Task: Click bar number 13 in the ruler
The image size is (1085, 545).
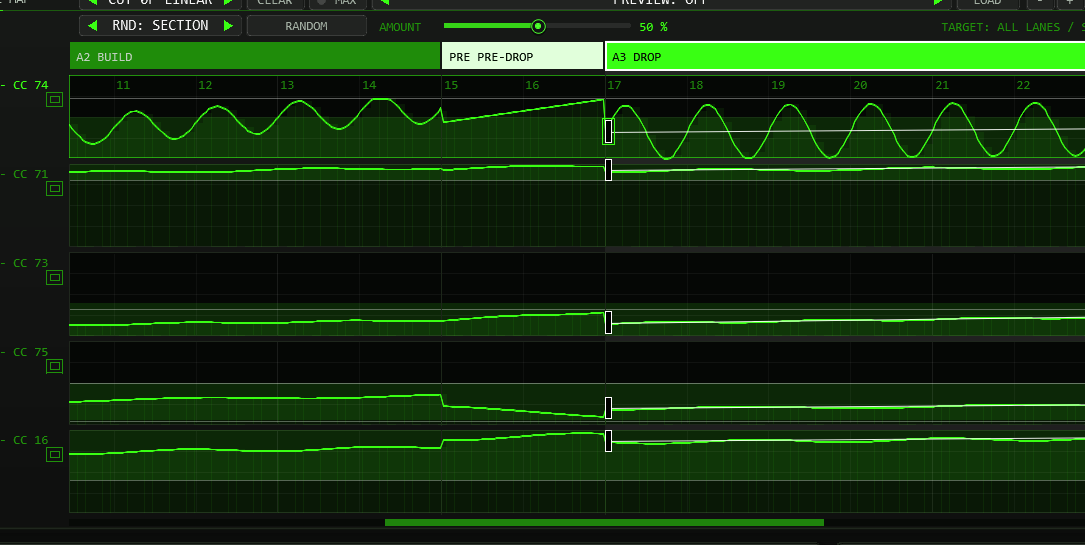Action: [x=287, y=85]
